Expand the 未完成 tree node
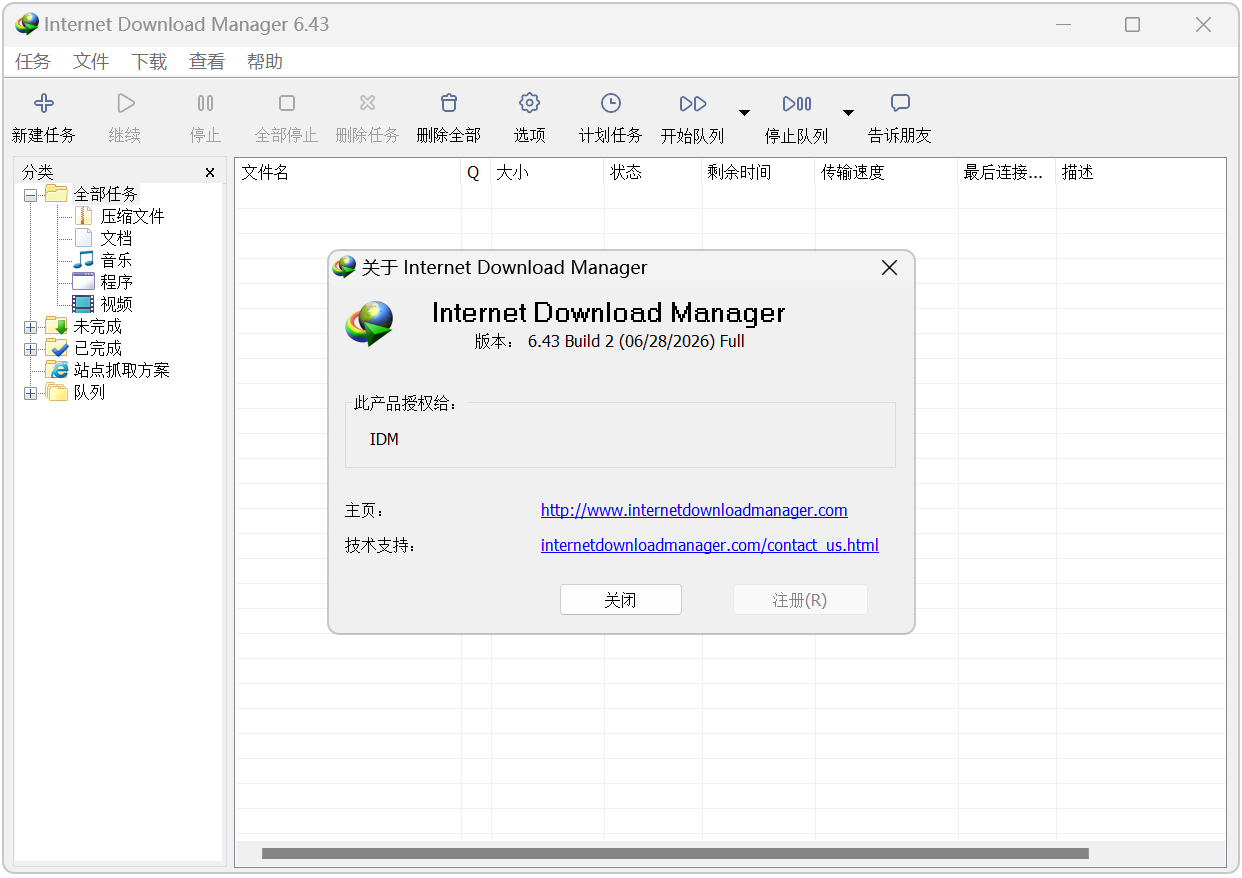 coord(31,327)
